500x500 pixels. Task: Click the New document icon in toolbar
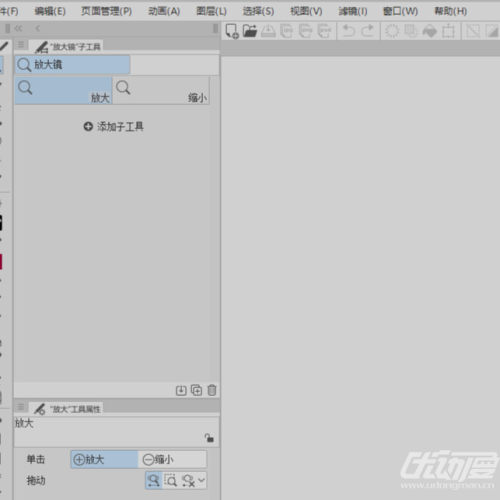coord(232,31)
